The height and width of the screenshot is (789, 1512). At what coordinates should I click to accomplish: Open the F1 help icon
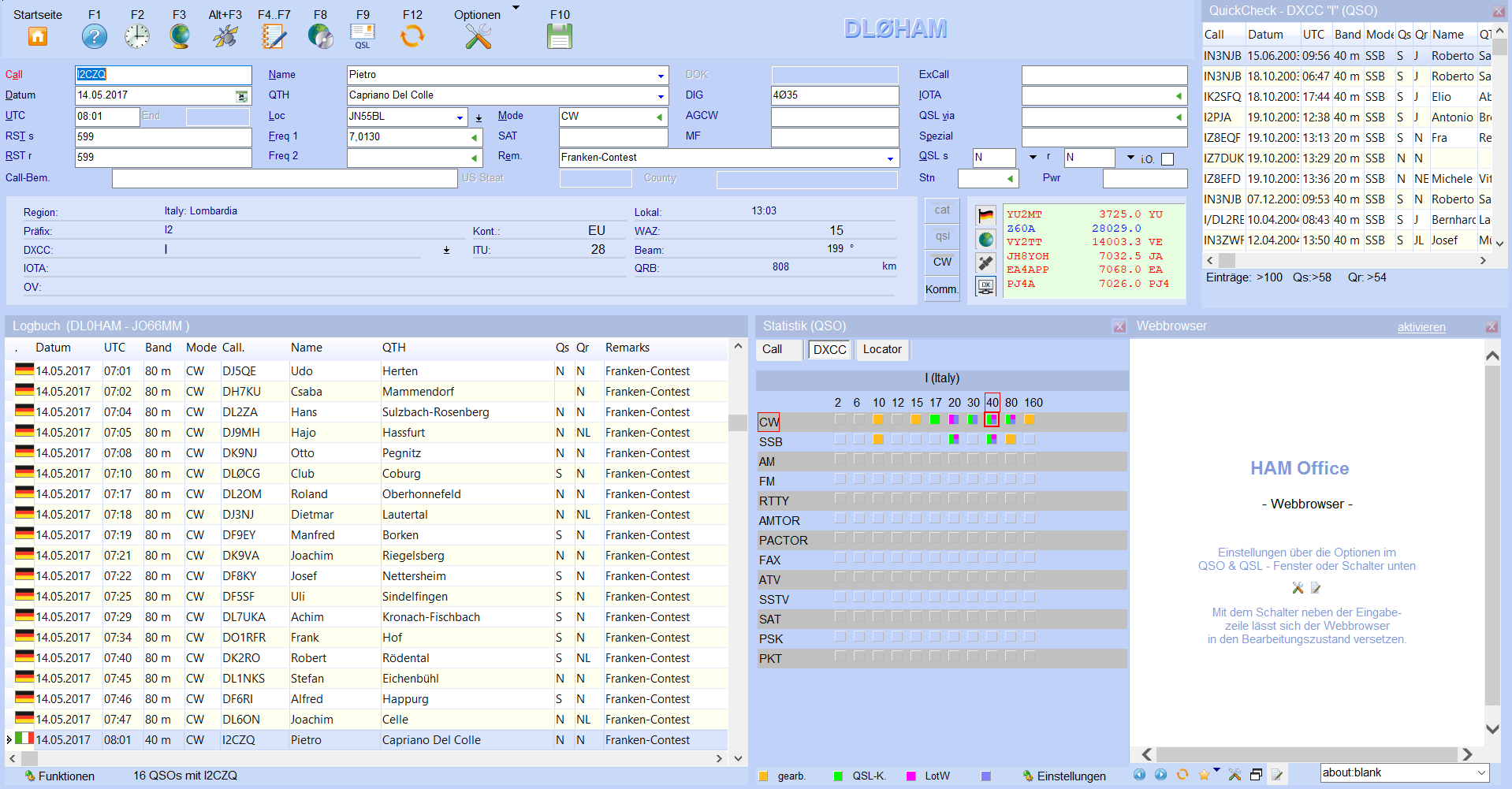pyautogui.click(x=95, y=36)
